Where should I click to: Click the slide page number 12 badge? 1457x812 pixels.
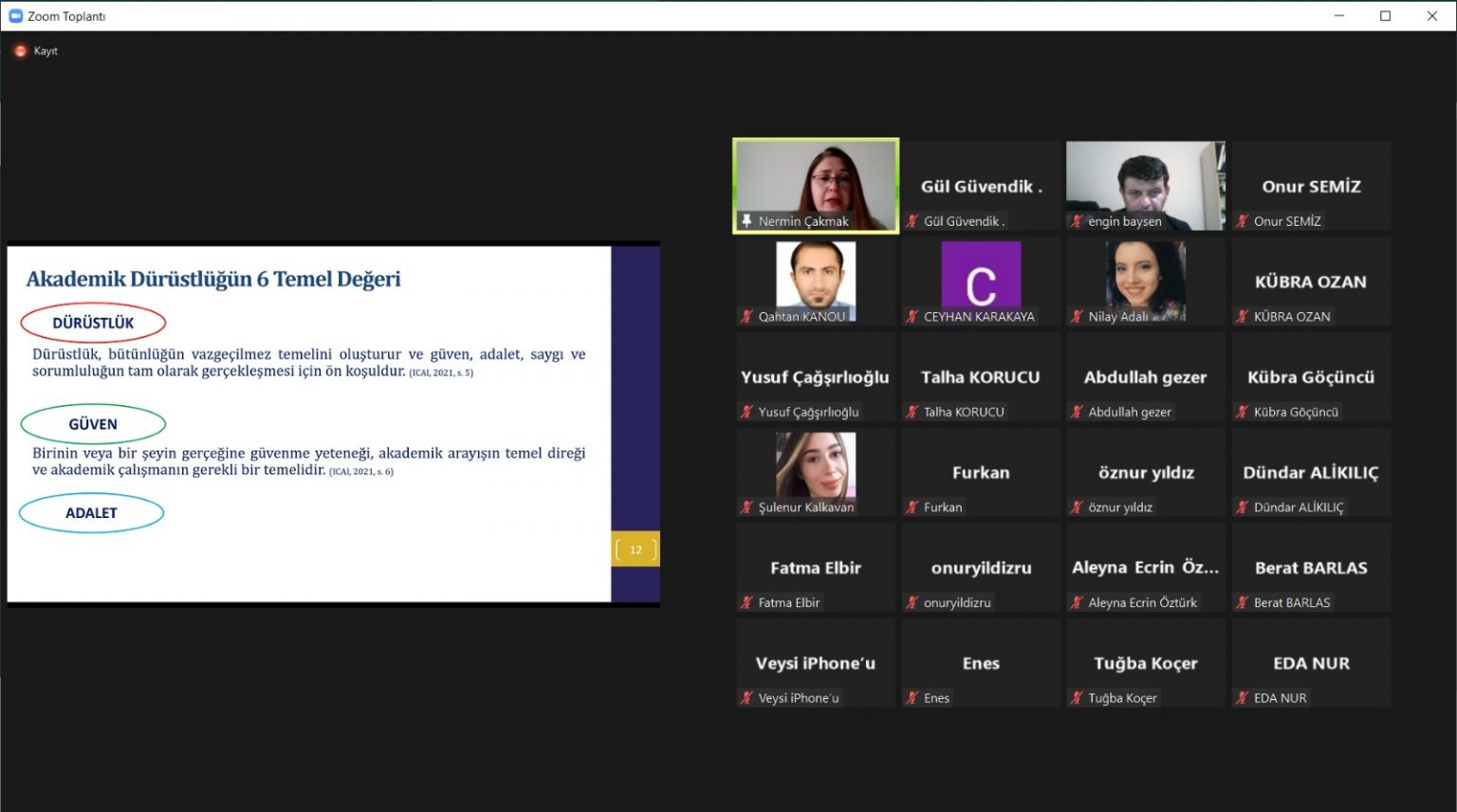(x=636, y=550)
